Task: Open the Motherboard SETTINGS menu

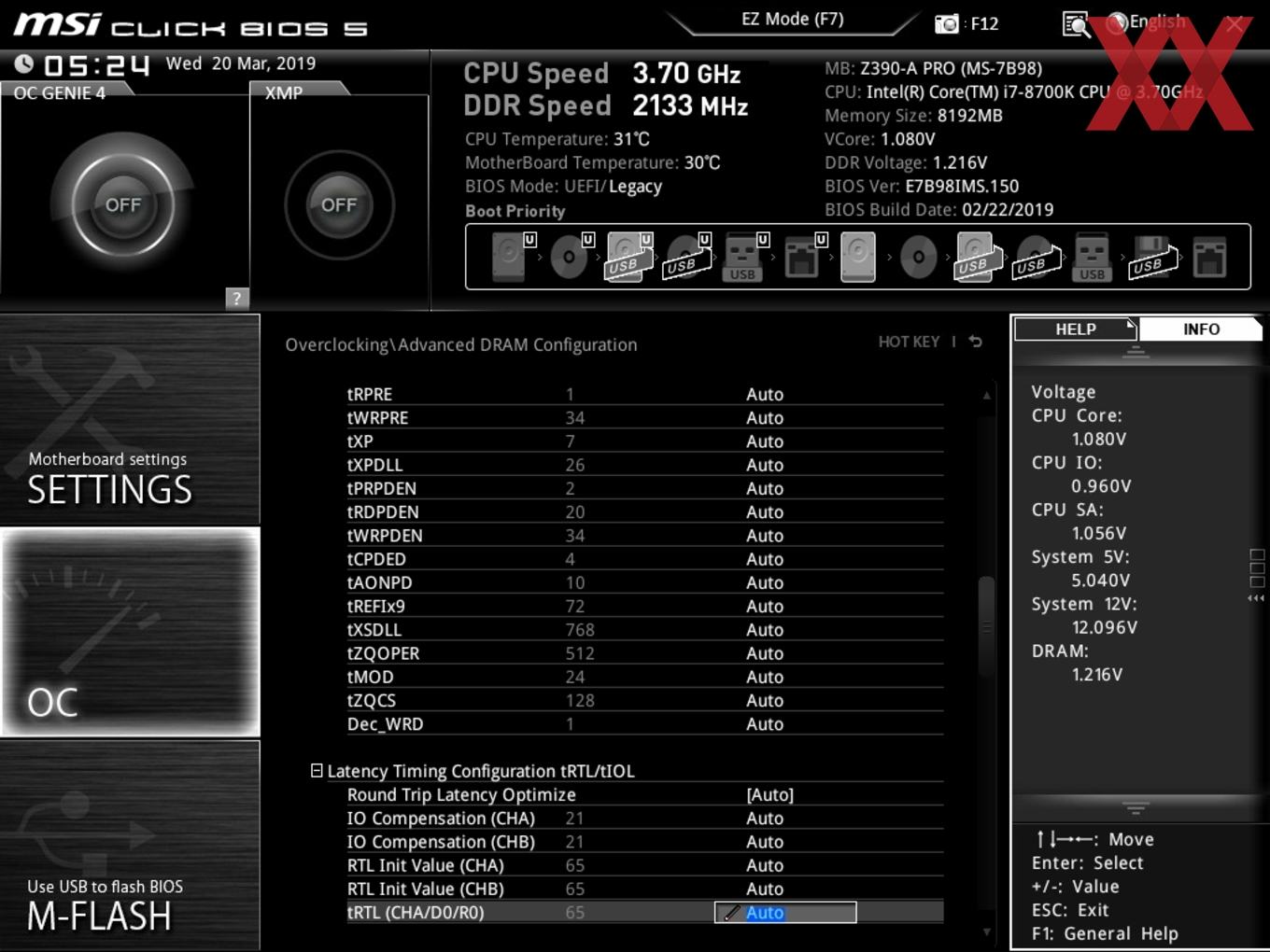Action: pos(130,419)
